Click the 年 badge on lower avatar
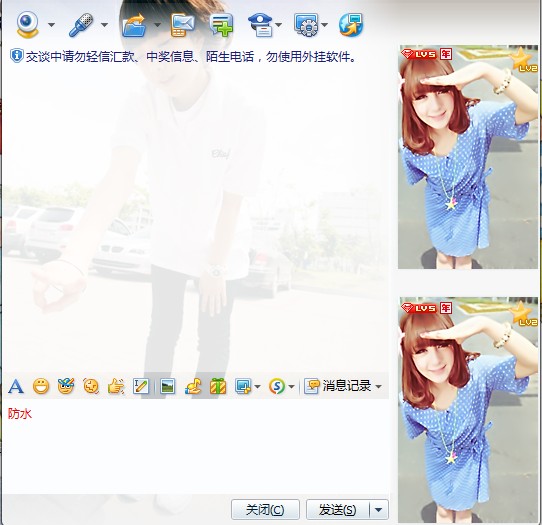The height and width of the screenshot is (525, 542). coord(446,308)
